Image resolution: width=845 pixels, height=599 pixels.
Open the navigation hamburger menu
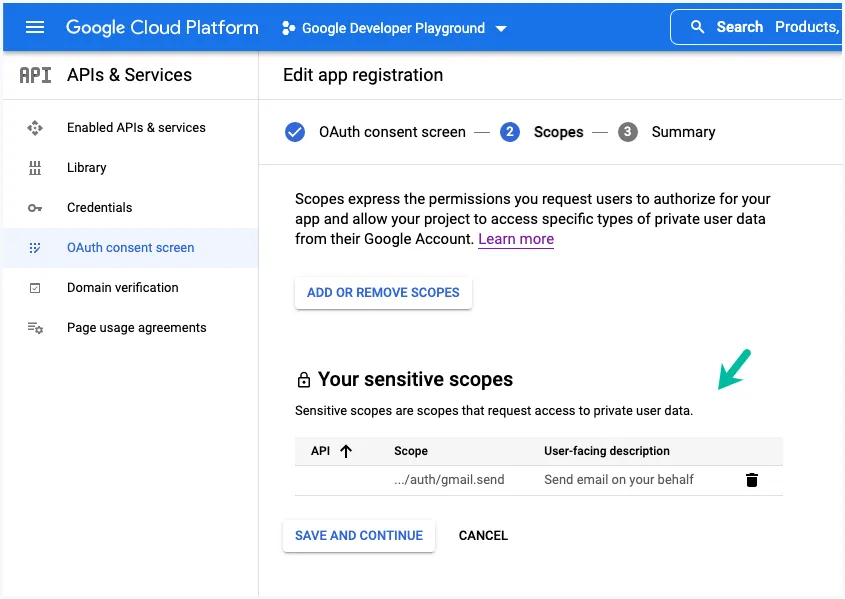[35, 27]
